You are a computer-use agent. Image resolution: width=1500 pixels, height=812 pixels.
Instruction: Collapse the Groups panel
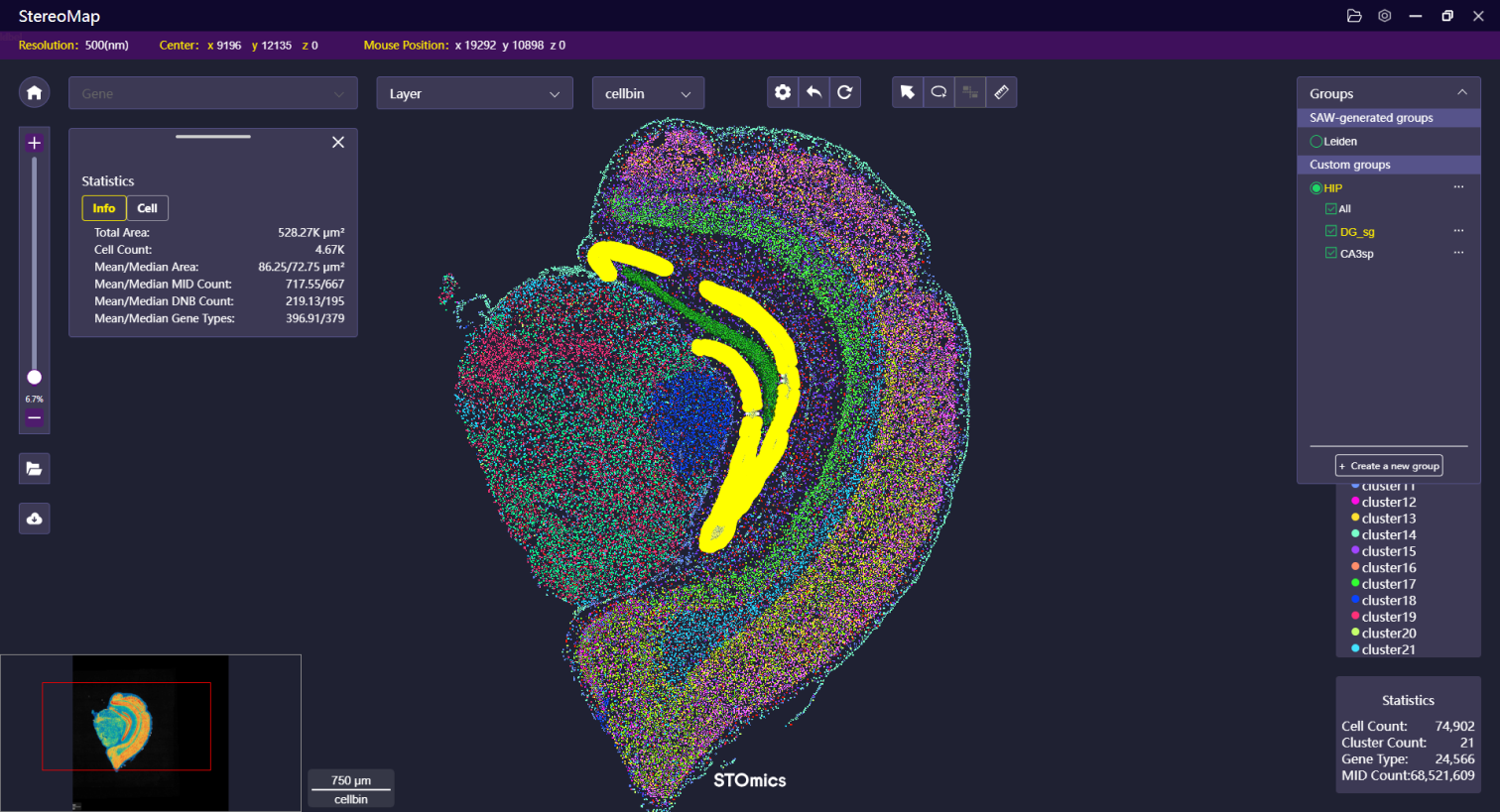(x=1461, y=92)
